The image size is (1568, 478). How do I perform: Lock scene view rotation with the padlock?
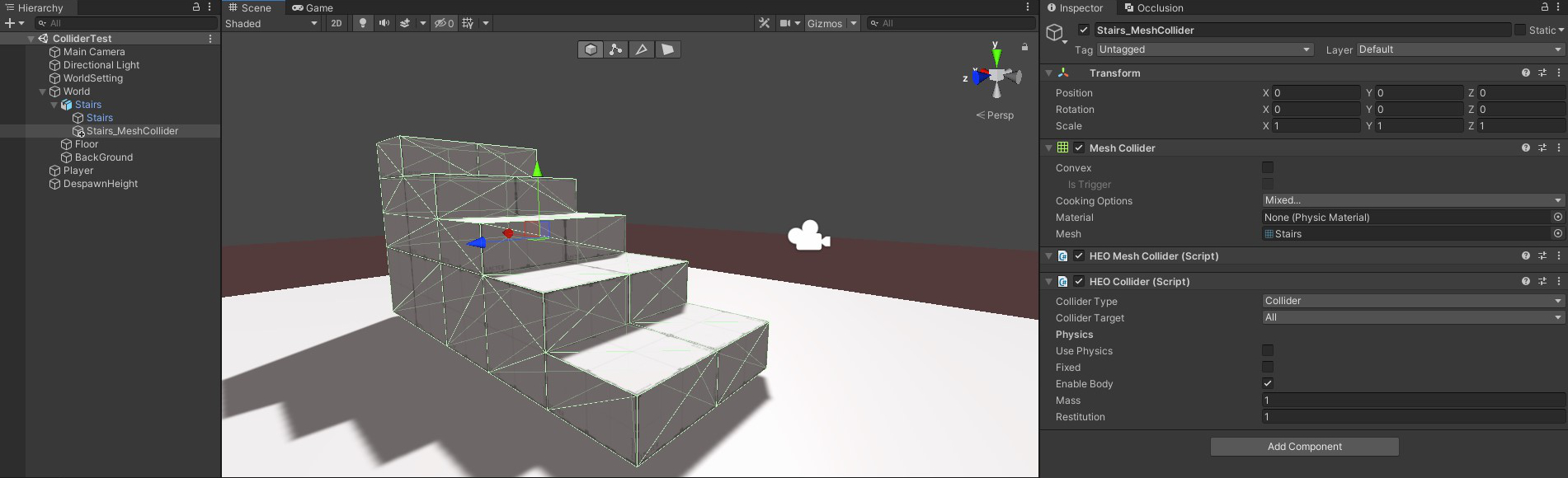point(1024,47)
